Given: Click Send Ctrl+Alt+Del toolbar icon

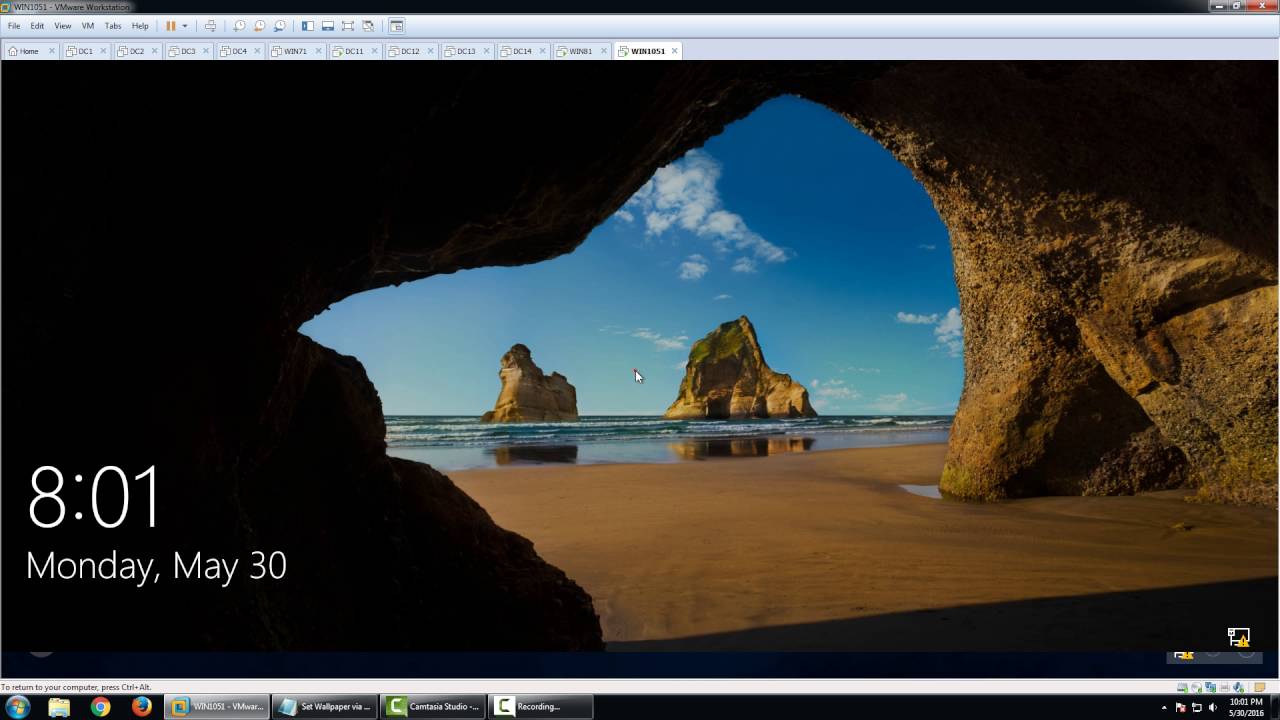Looking at the screenshot, I should pos(210,26).
